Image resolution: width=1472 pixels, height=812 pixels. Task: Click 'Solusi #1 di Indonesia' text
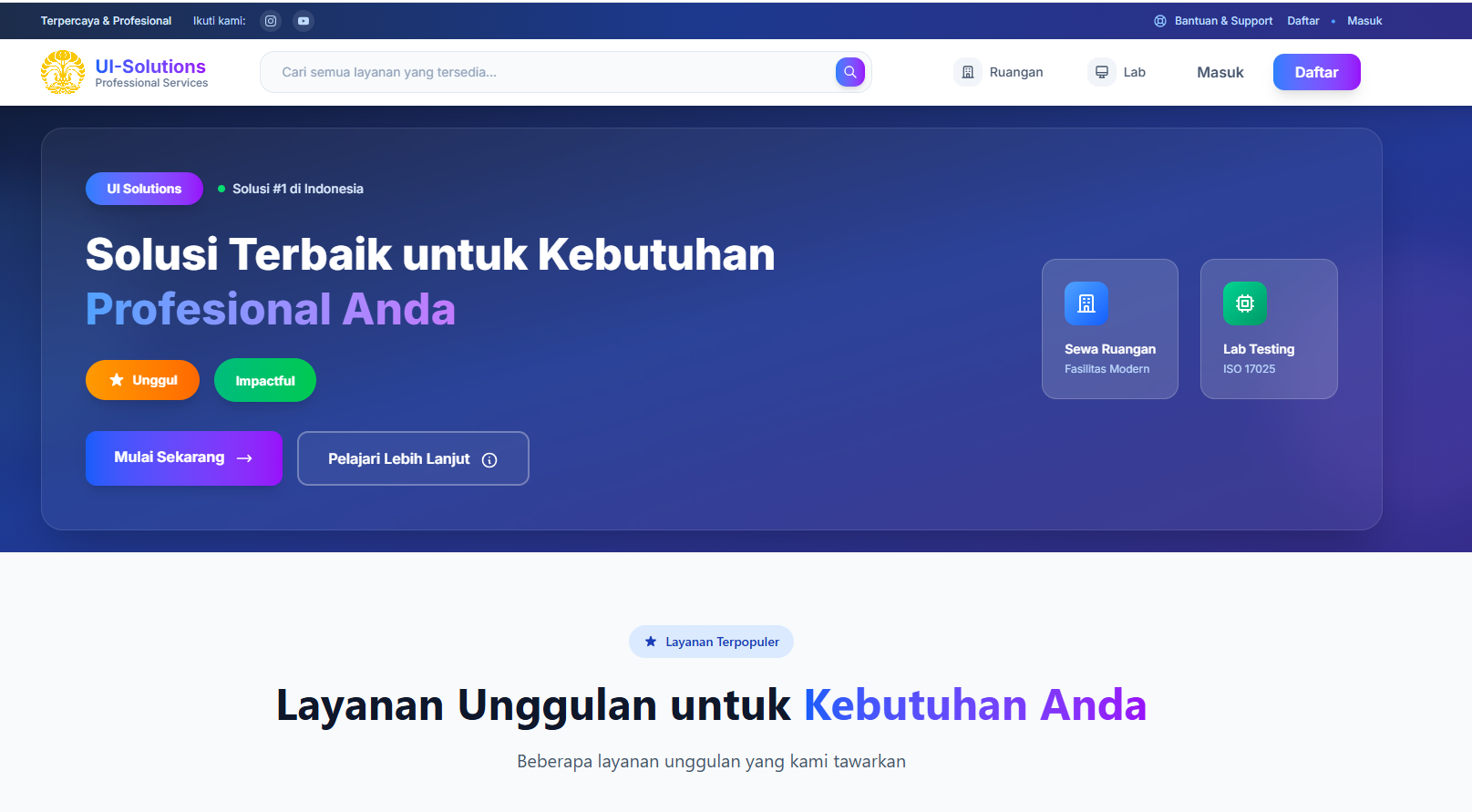[298, 189]
